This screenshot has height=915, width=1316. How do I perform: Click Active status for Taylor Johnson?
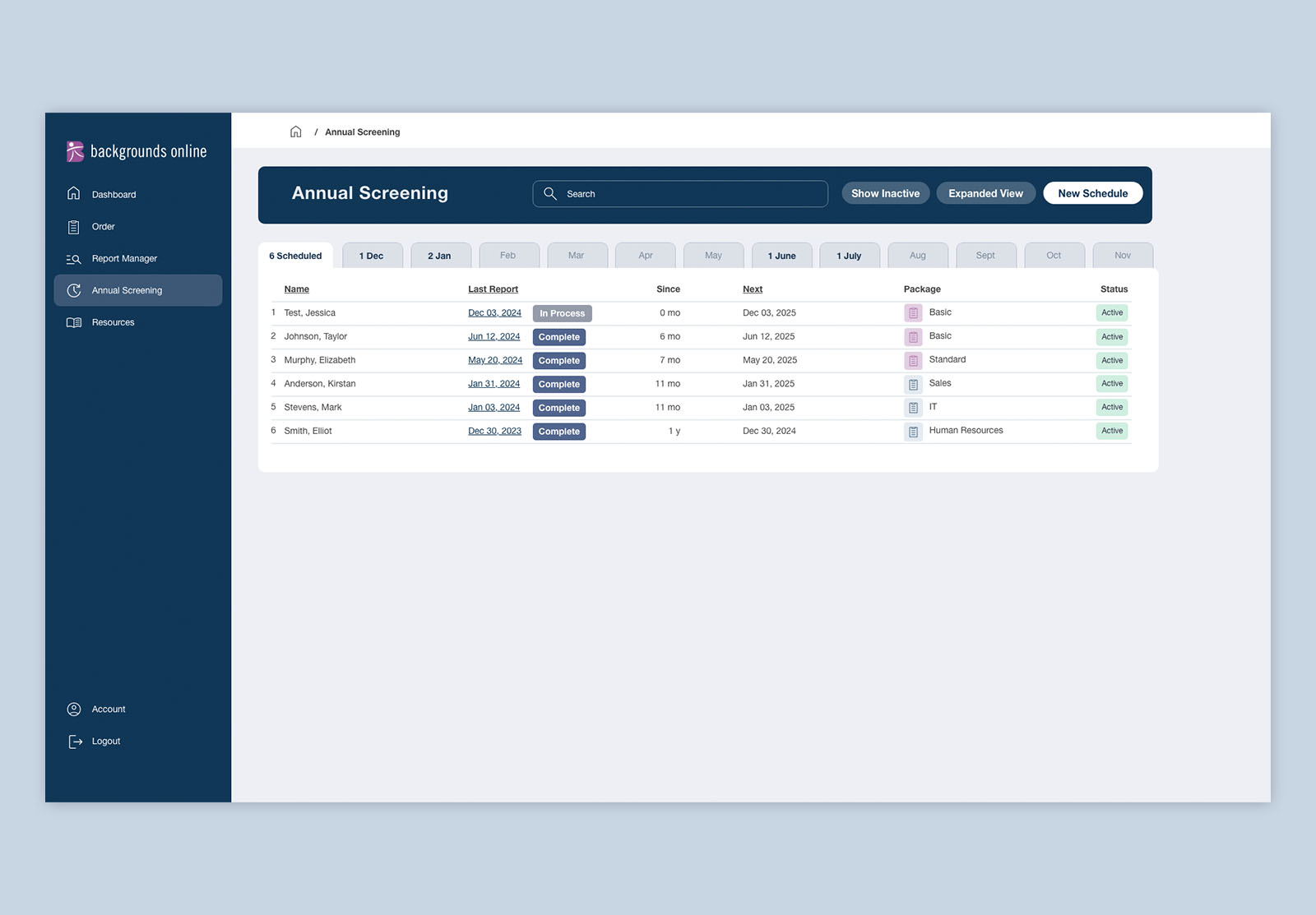tap(1112, 337)
